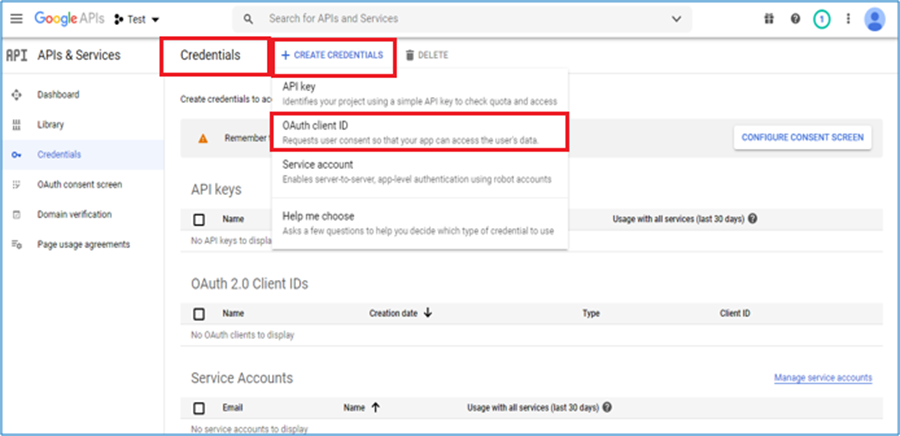Click the Library icon in sidebar
900x436 pixels.
pyautogui.click(x=16, y=125)
